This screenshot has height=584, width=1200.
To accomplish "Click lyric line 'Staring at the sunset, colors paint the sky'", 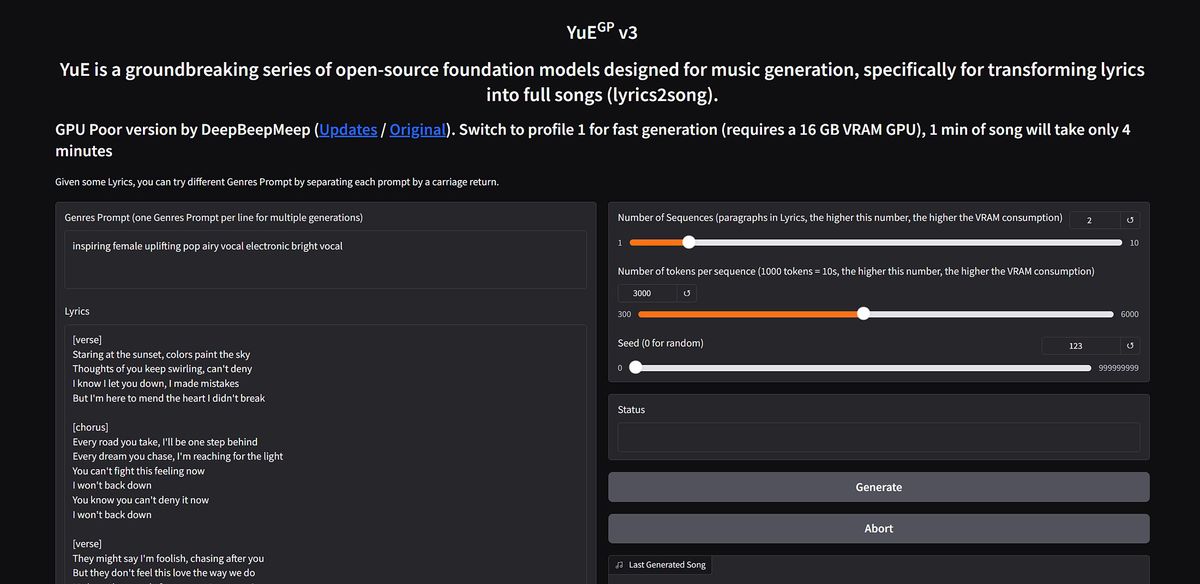I will tap(161, 354).
